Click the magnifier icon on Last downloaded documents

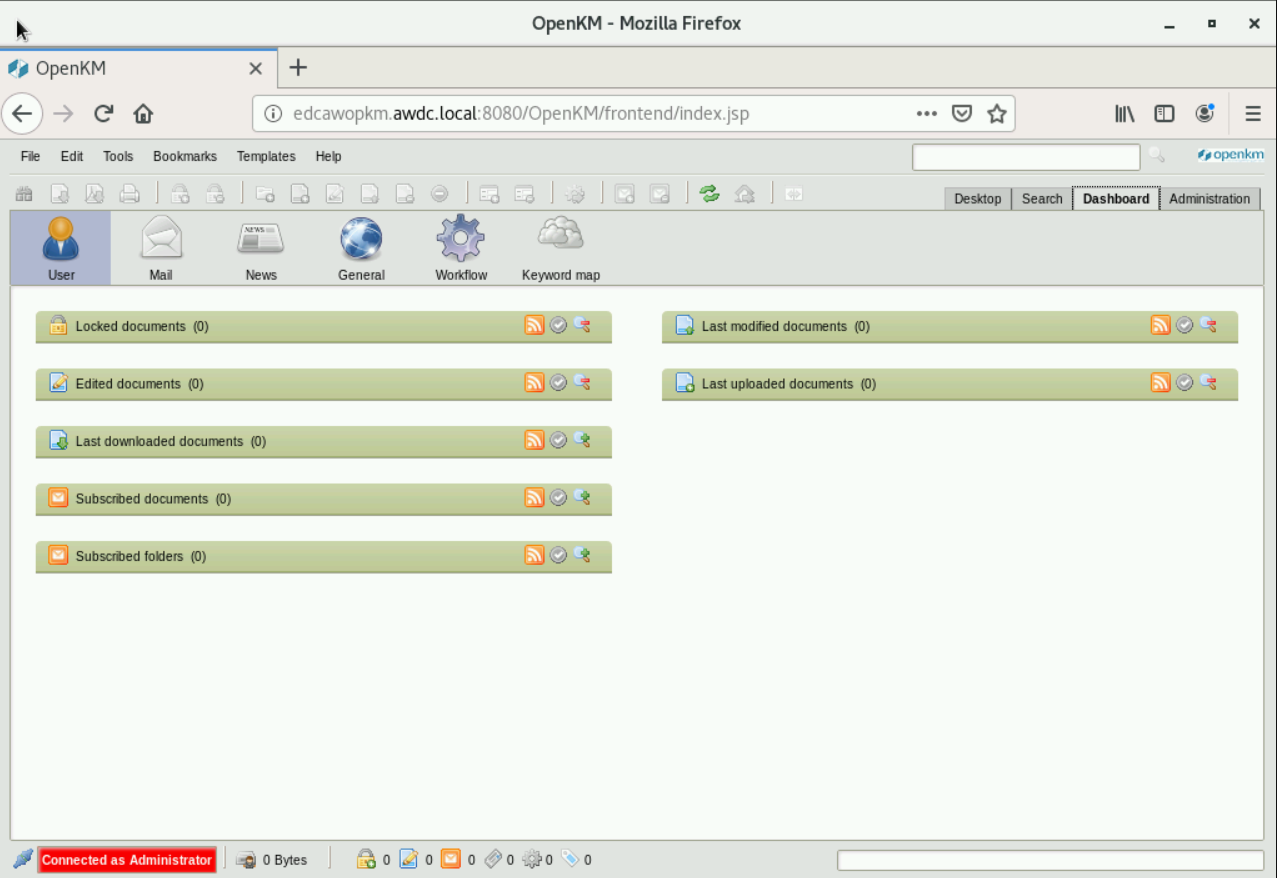pos(582,440)
